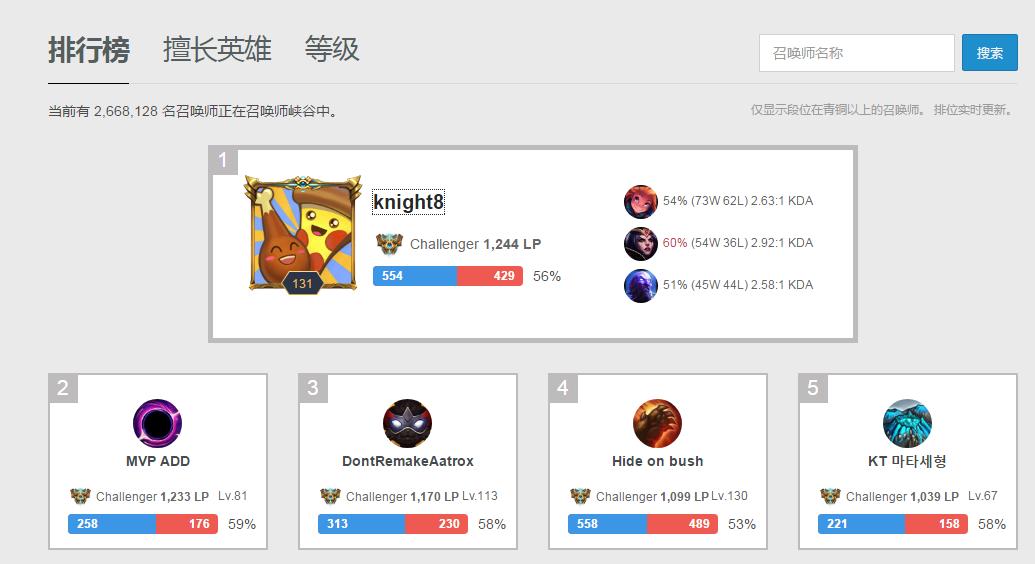Click the purple champion icon with 51% winrate
The width and height of the screenshot is (1035, 564).
click(x=640, y=286)
